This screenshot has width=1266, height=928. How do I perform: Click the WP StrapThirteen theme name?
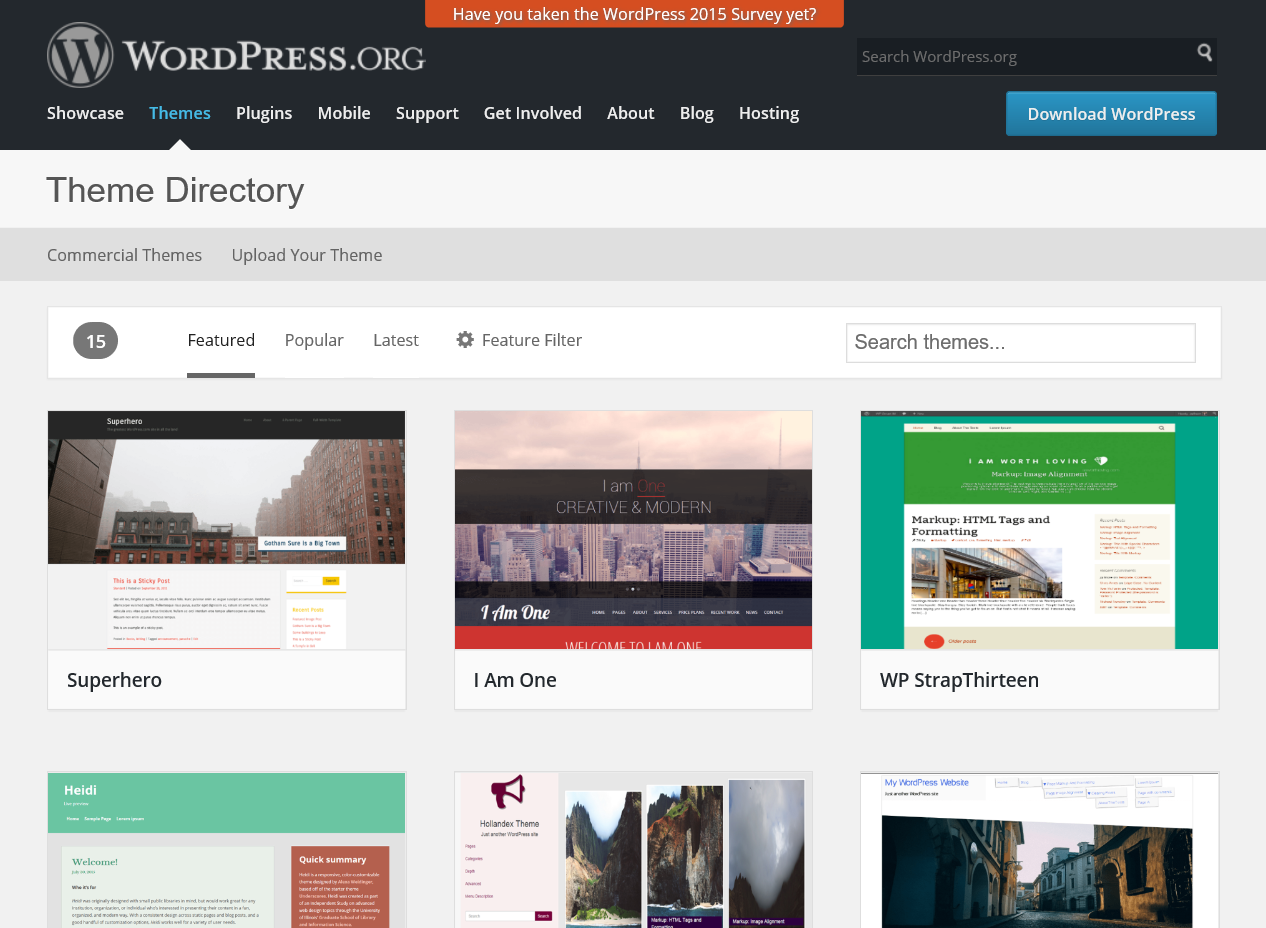(x=960, y=680)
